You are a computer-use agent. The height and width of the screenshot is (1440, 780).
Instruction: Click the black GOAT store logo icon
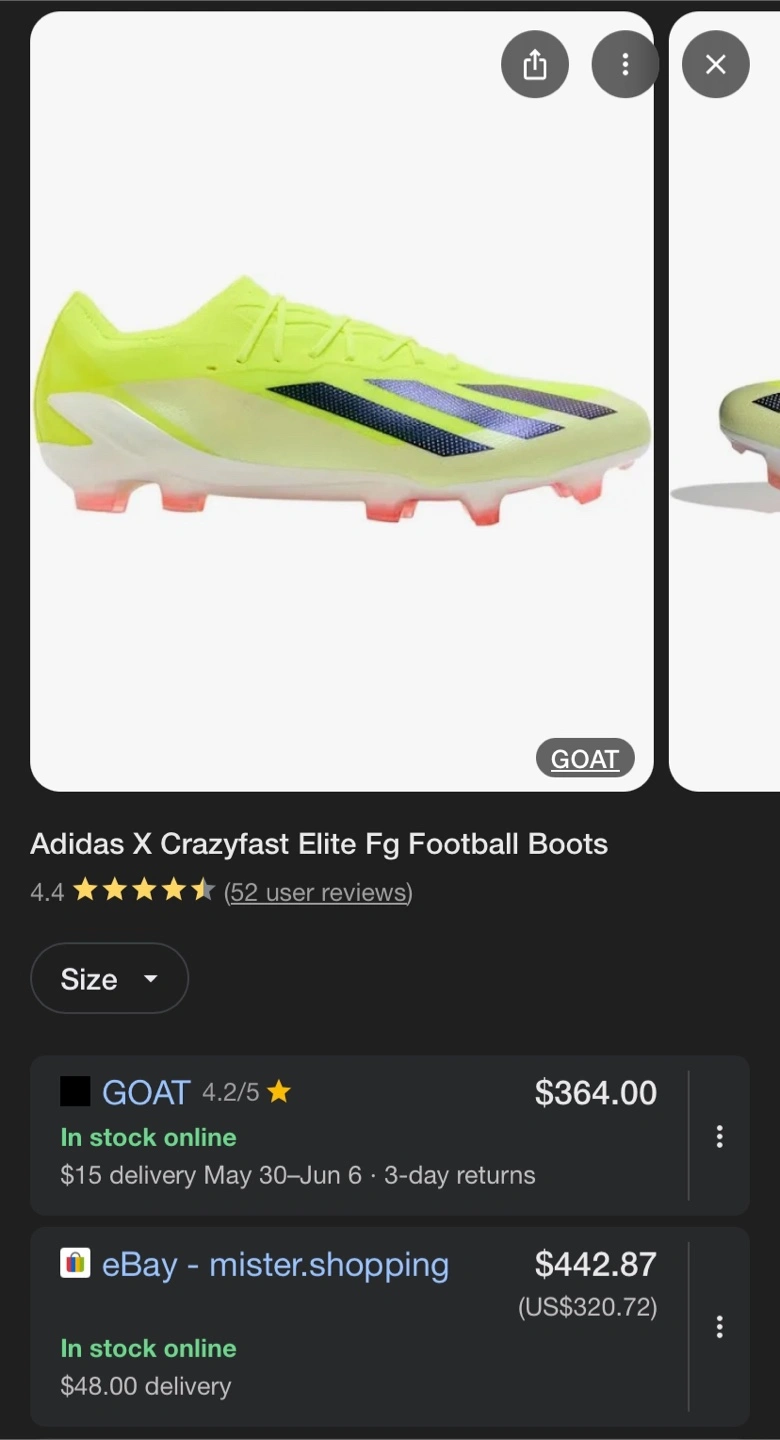pyautogui.click(x=75, y=1092)
